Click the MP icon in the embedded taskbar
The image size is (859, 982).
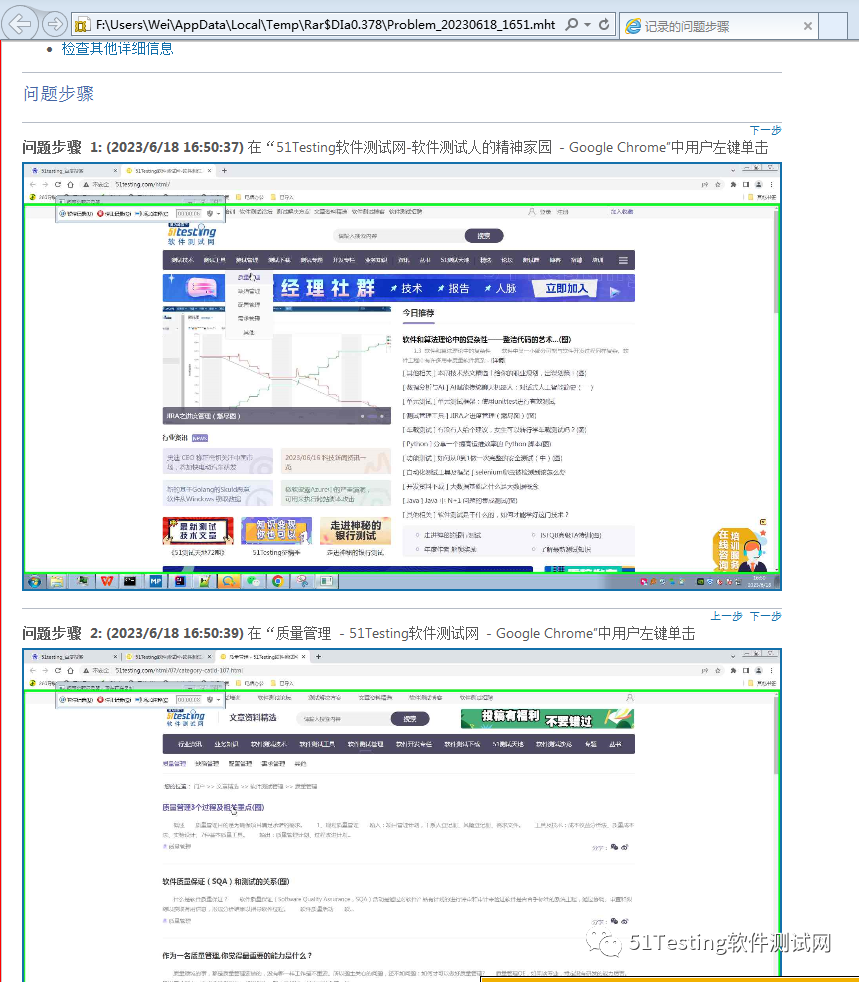point(154,581)
